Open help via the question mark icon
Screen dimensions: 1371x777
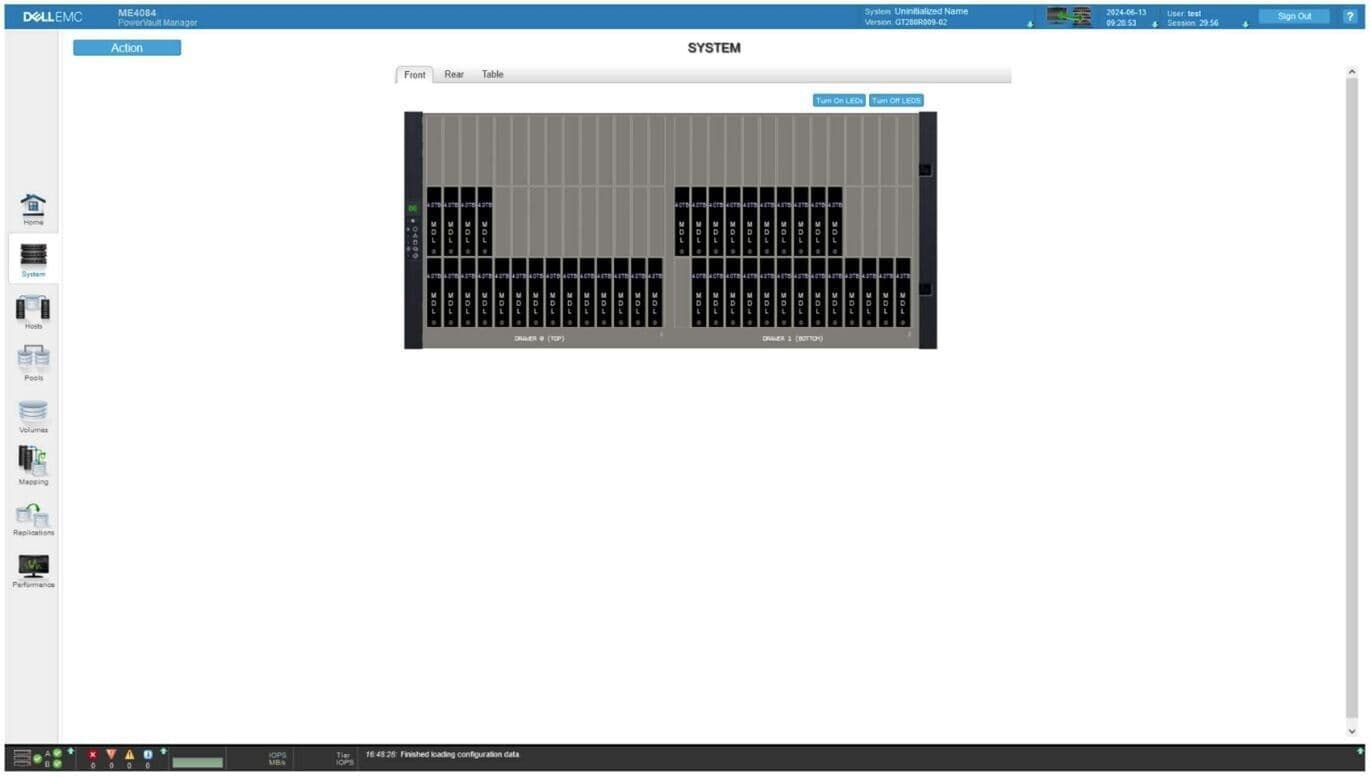1349,16
